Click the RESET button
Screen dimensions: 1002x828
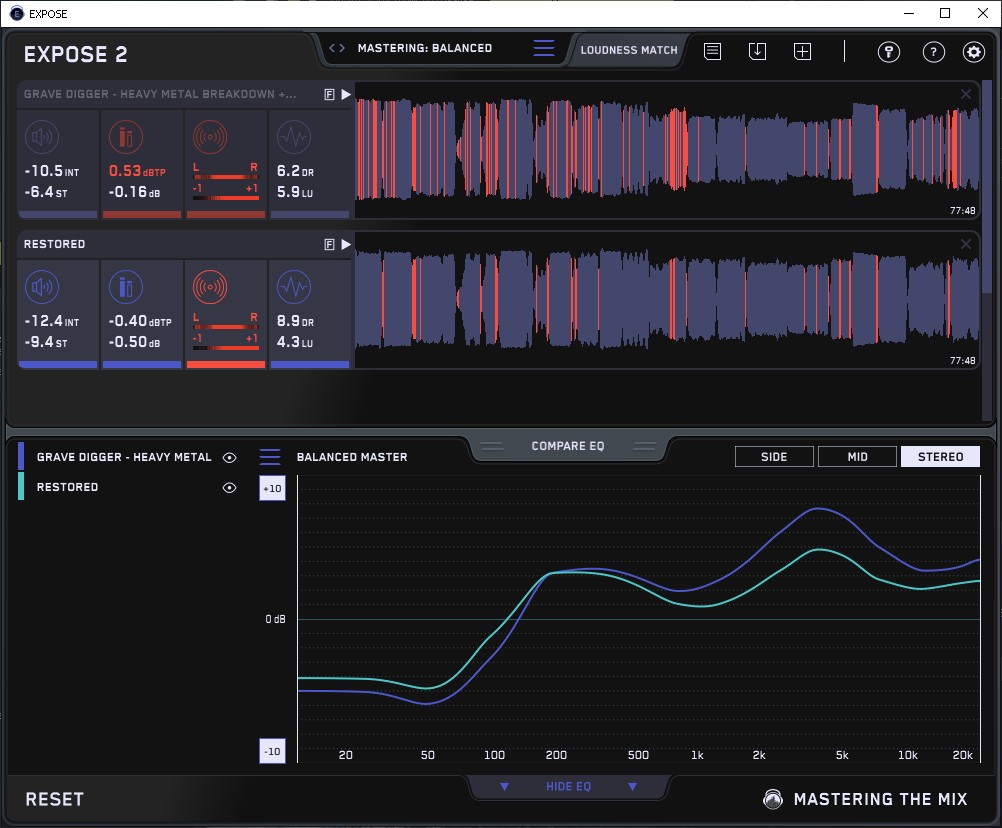54,799
